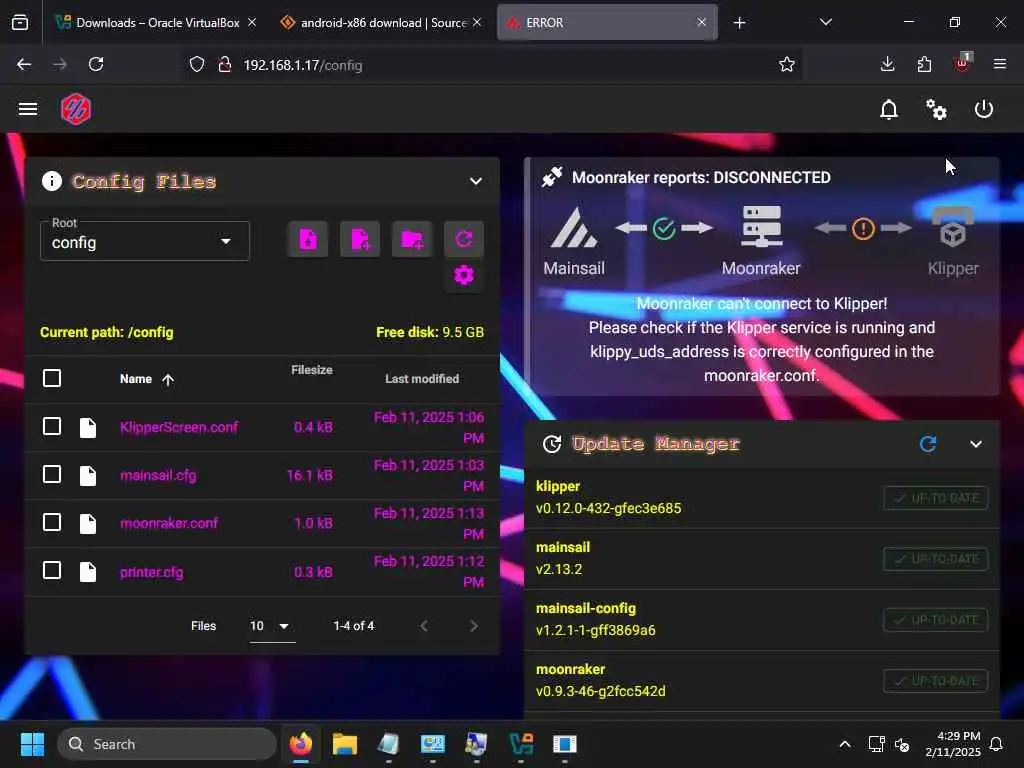1024x768 pixels.
Task: Open the notifications bell in Mainsail
Action: (888, 109)
